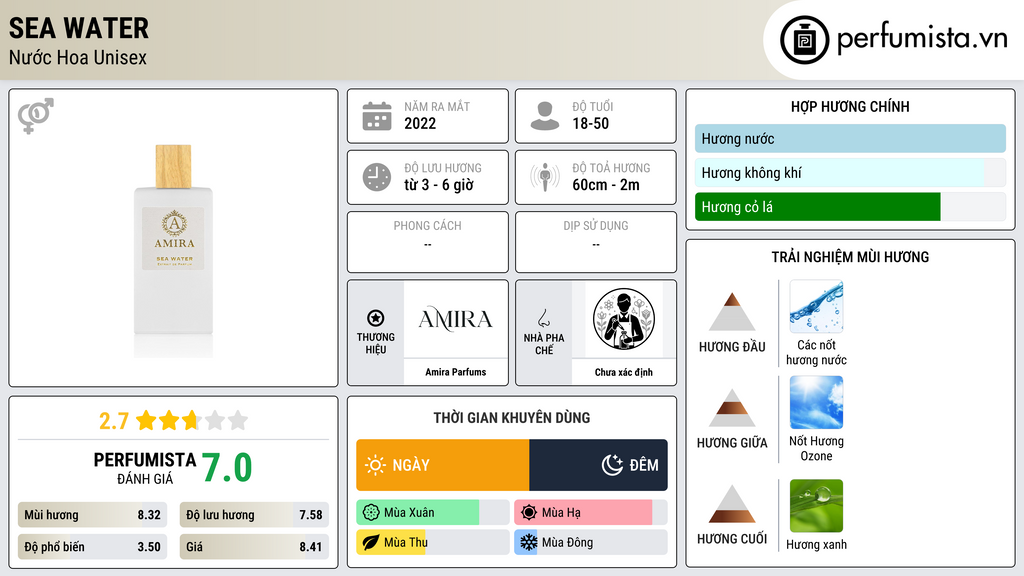Viewport: 1024px width, 576px height.
Task: Click the Amira Sea Water bottle image
Action: coord(174,248)
